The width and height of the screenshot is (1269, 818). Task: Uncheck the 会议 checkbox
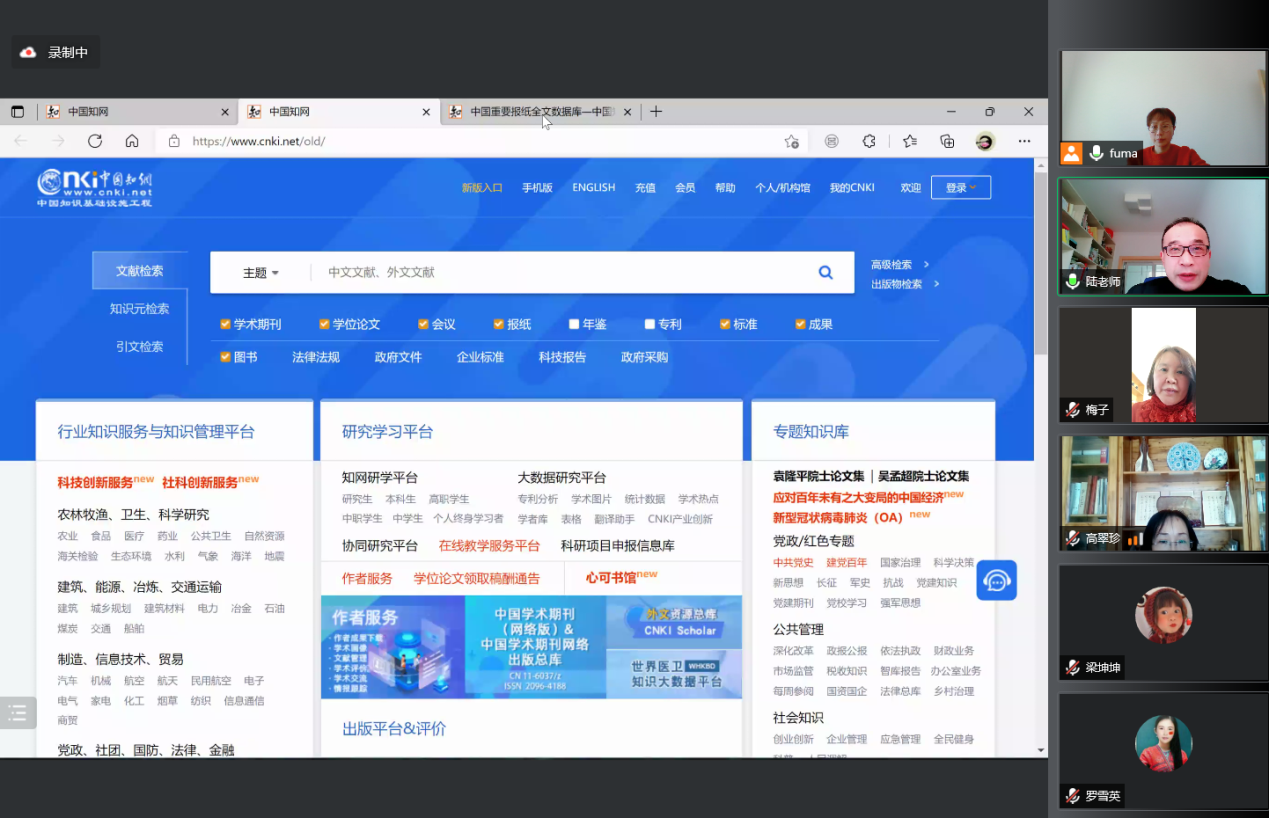coord(423,324)
